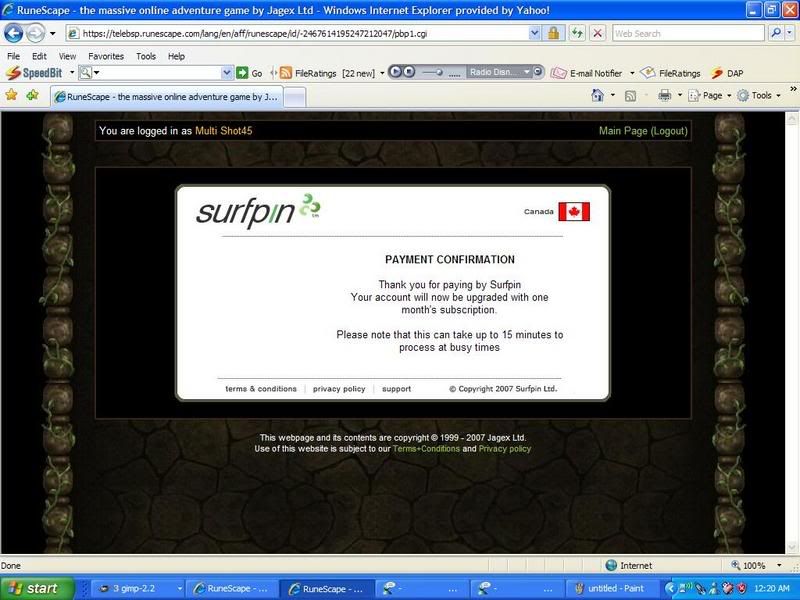This screenshot has height=600, width=800.
Task: Click the Main Page (Logout) link
Action: click(643, 131)
